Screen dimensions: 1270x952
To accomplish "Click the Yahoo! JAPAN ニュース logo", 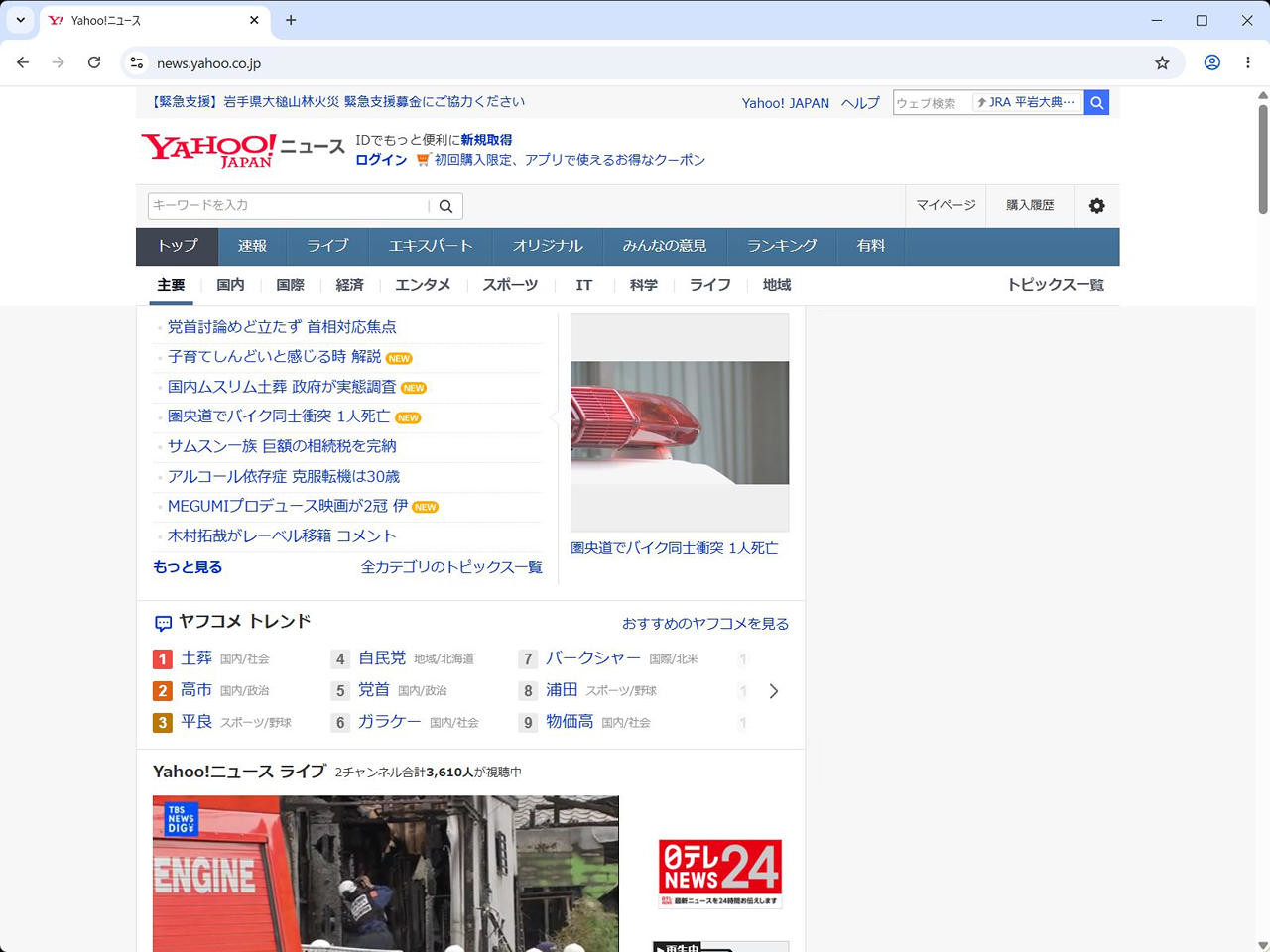I will click(x=243, y=150).
